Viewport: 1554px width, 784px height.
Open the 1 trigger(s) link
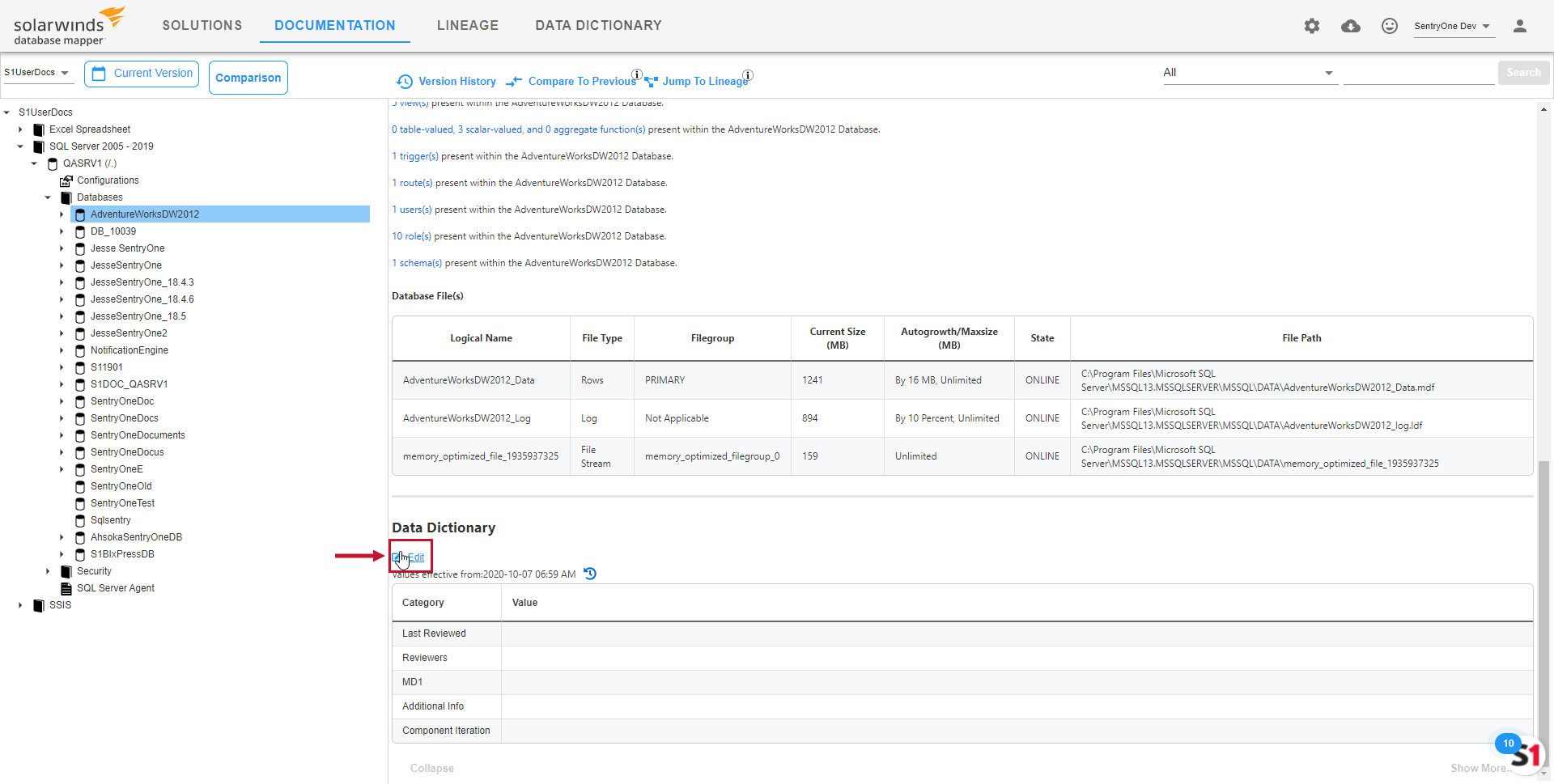(415, 156)
